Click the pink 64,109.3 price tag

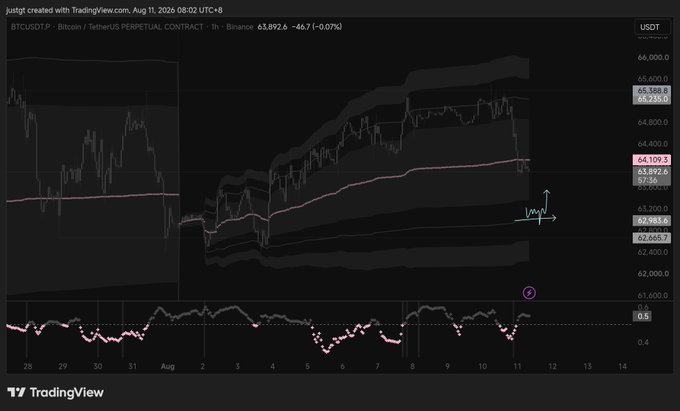tap(652, 160)
